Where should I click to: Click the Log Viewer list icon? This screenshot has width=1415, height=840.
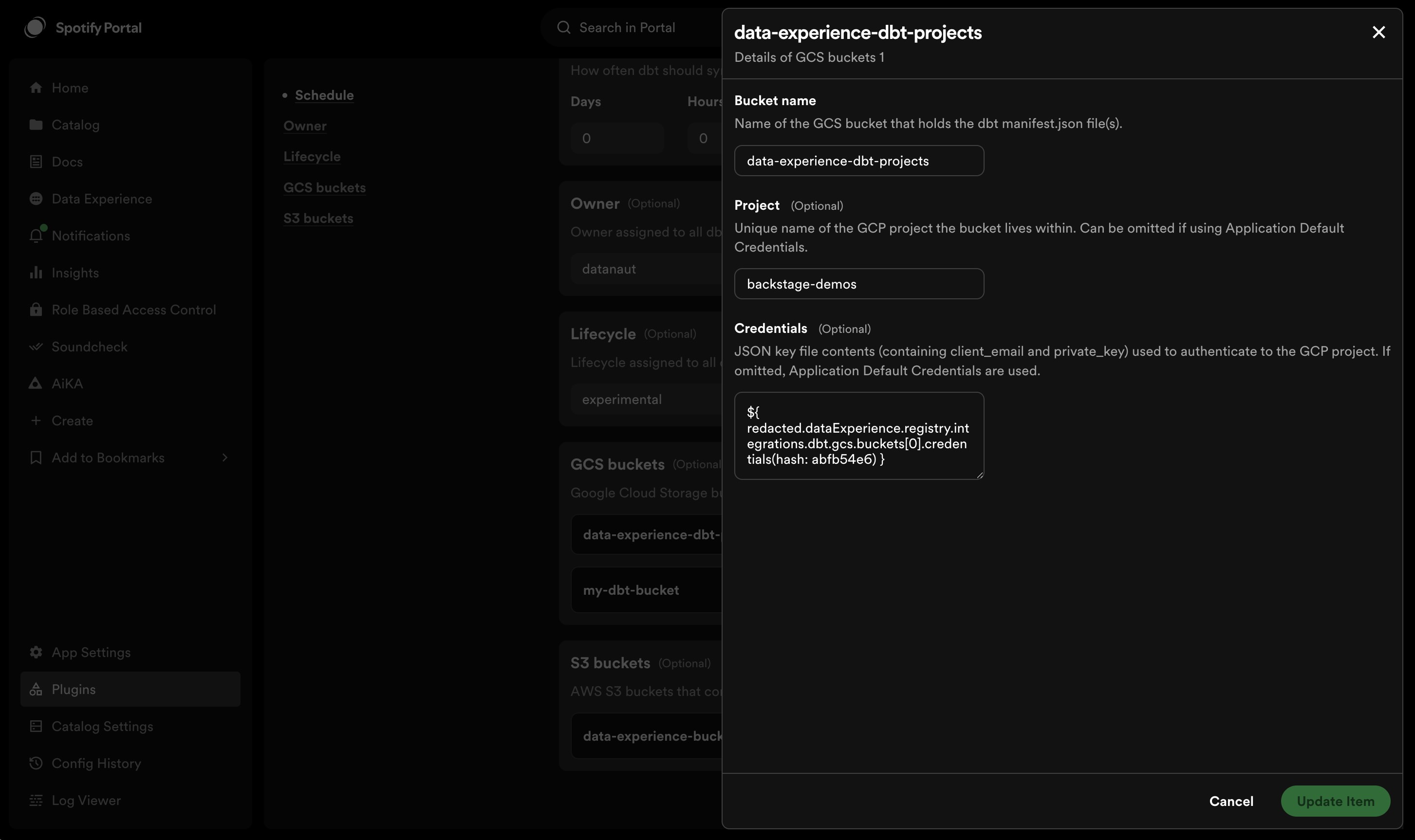tap(36, 801)
